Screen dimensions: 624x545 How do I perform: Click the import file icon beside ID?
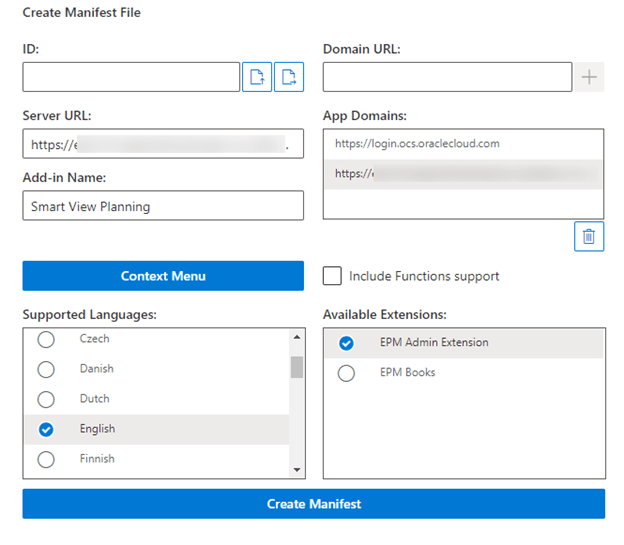point(256,77)
